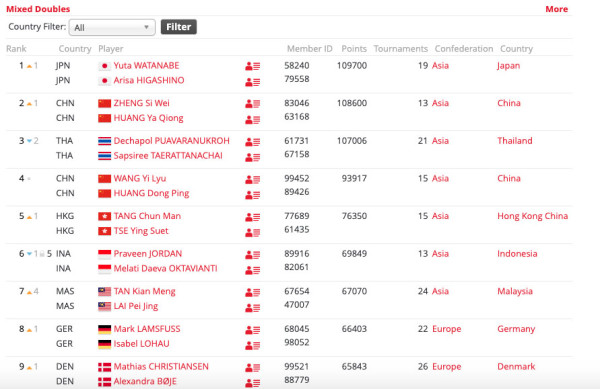Click Hong Kong flag beside TANG Chun Man
Image resolution: width=600 pixels, height=389 pixels.
(x=104, y=216)
